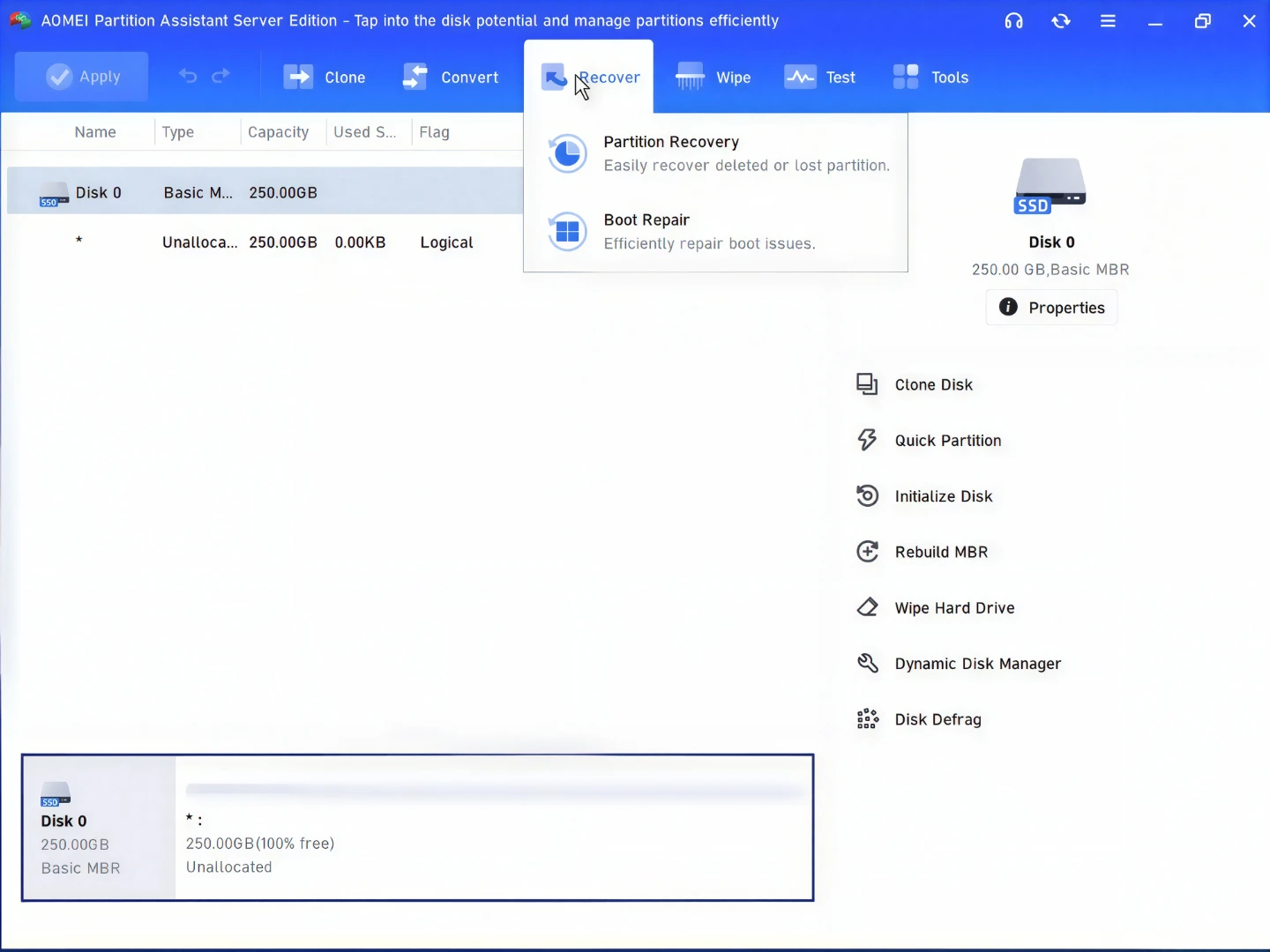Click the 0.00KB used space cell
Screen dimensions: 1270x952
pos(360,242)
